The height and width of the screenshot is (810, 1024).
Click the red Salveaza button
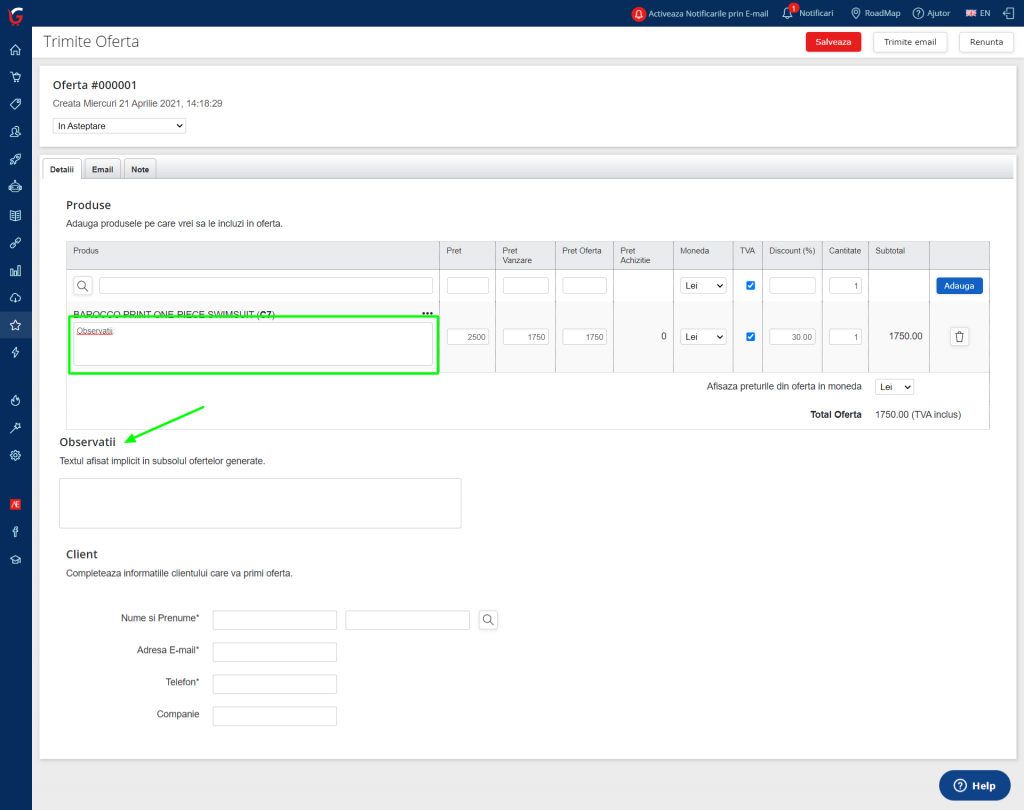pos(833,42)
